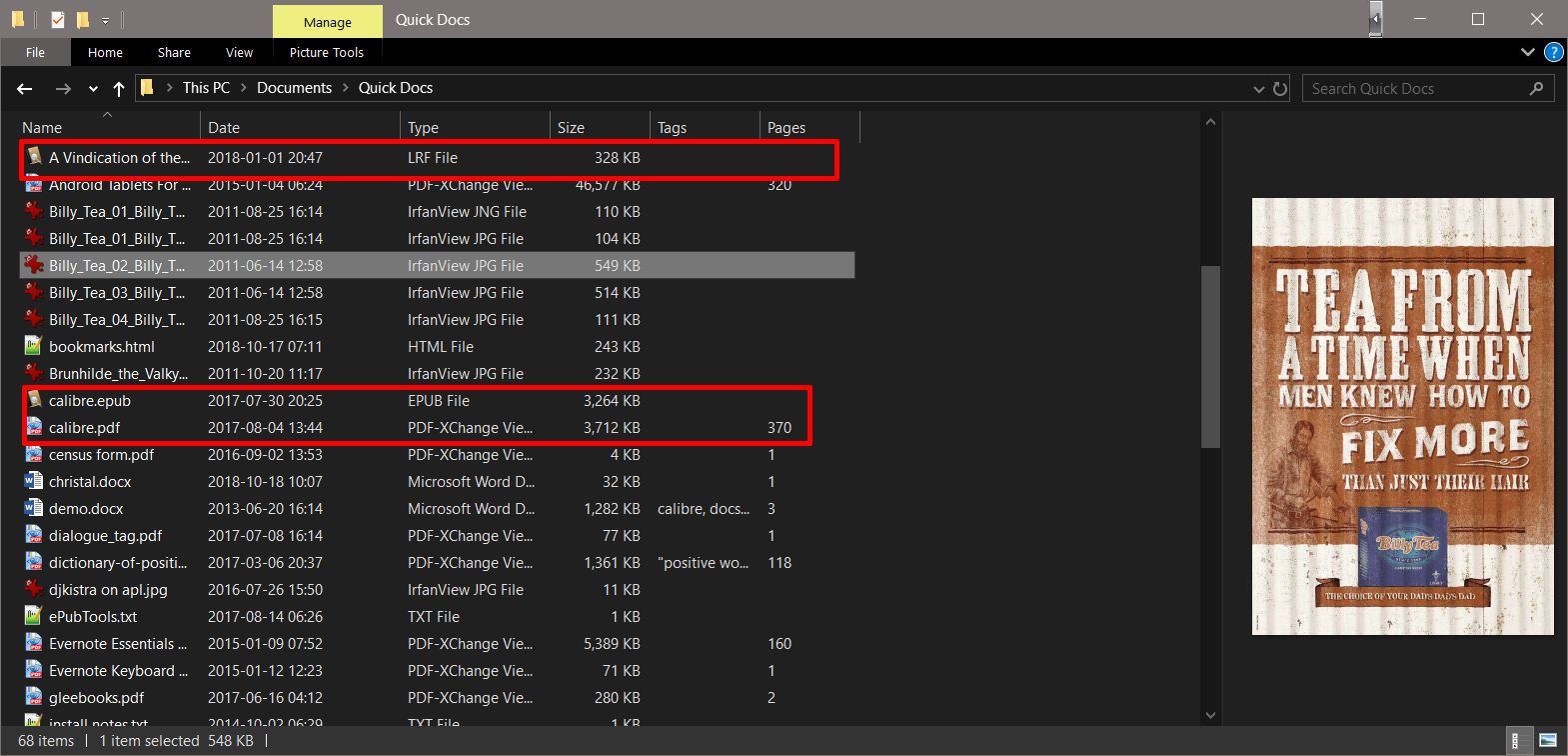Click the IrfanView icon beside Brunhilde_the_Valky
This screenshot has height=756, width=1568.
(x=34, y=373)
